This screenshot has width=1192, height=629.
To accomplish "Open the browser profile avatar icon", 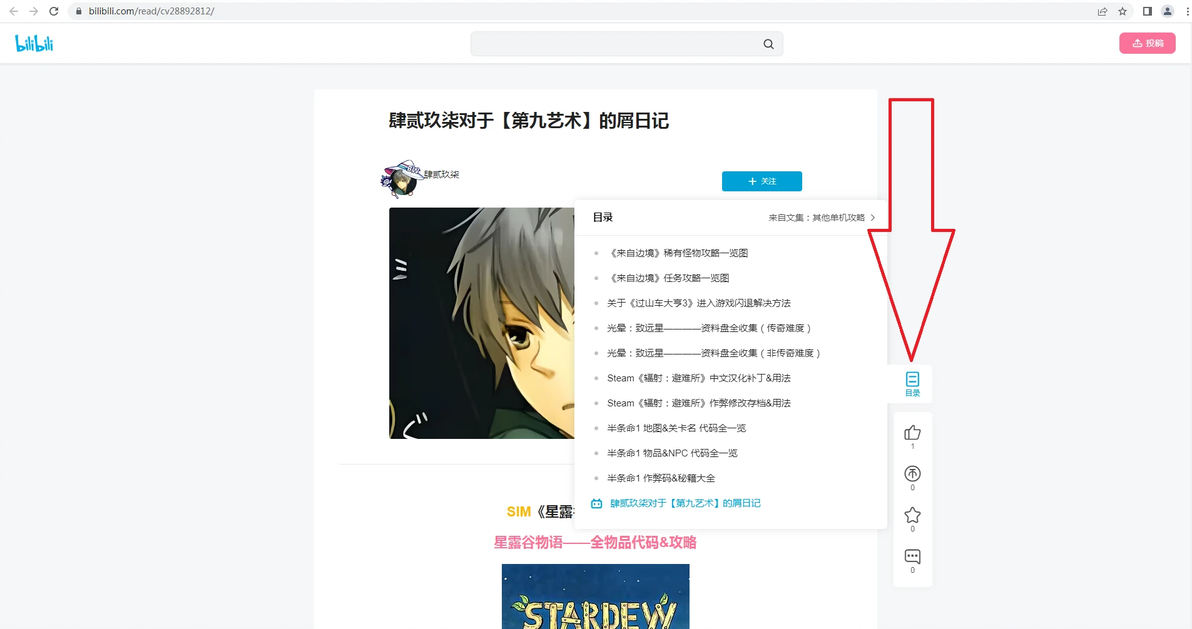I will [x=1168, y=11].
